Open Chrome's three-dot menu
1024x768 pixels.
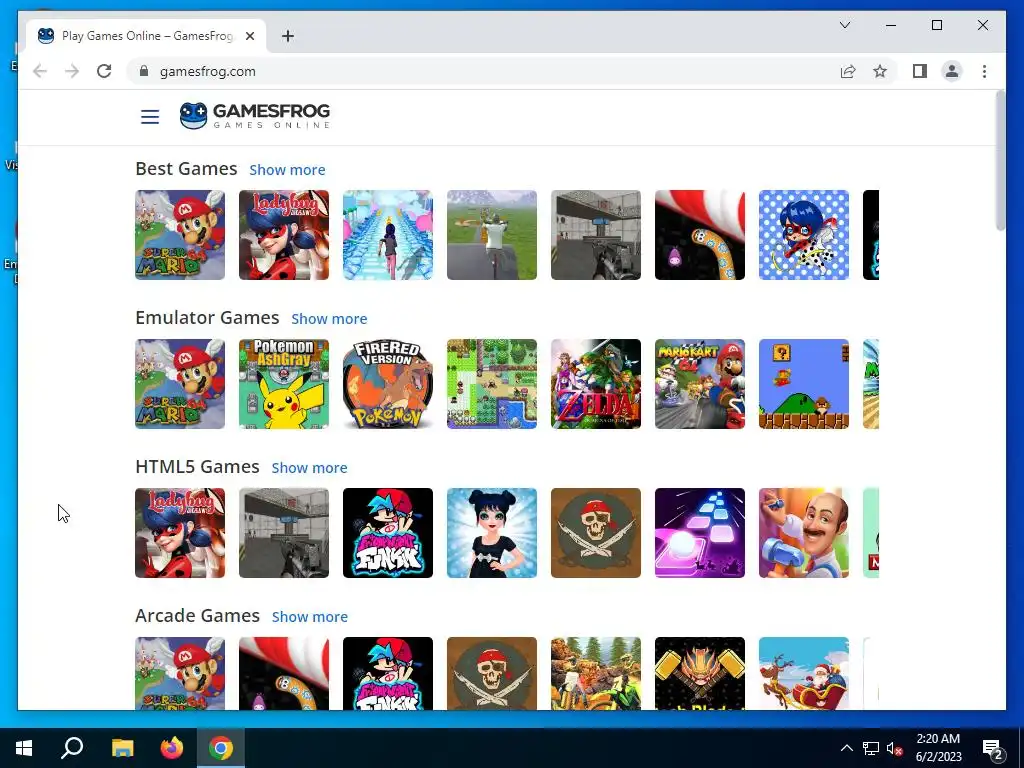(984, 71)
